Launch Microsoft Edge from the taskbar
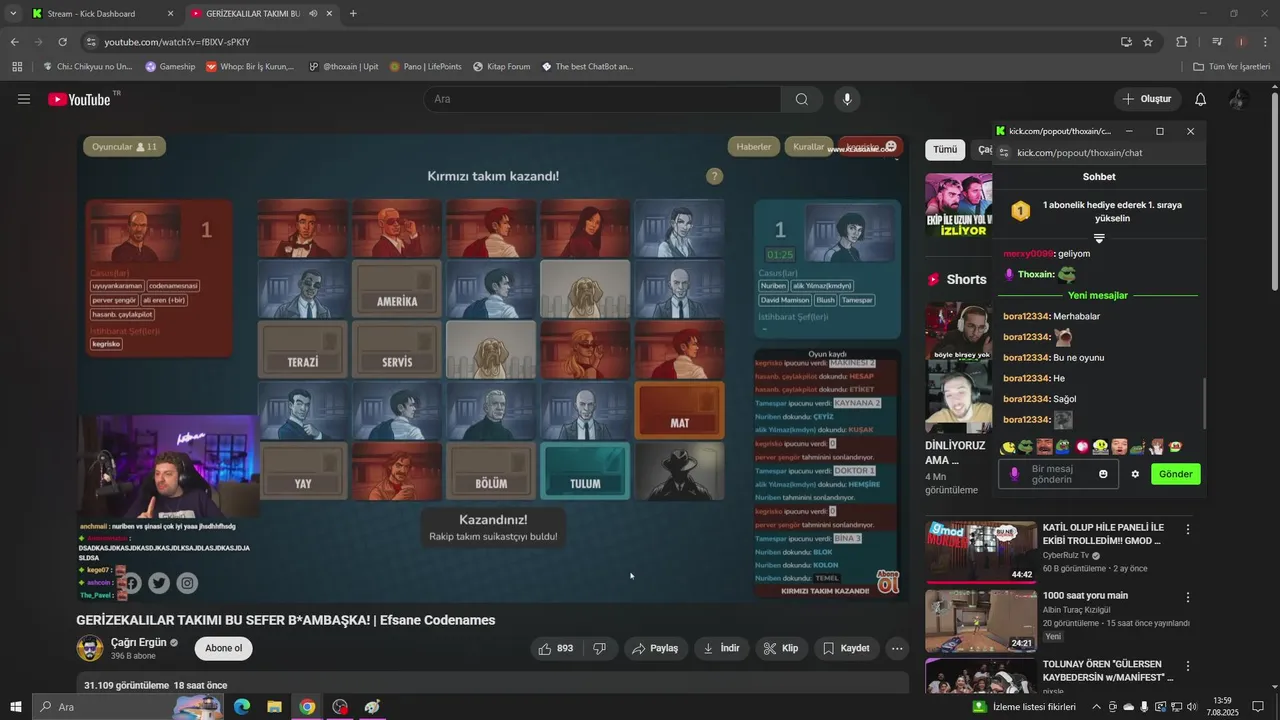The height and width of the screenshot is (720, 1280). pos(242,707)
